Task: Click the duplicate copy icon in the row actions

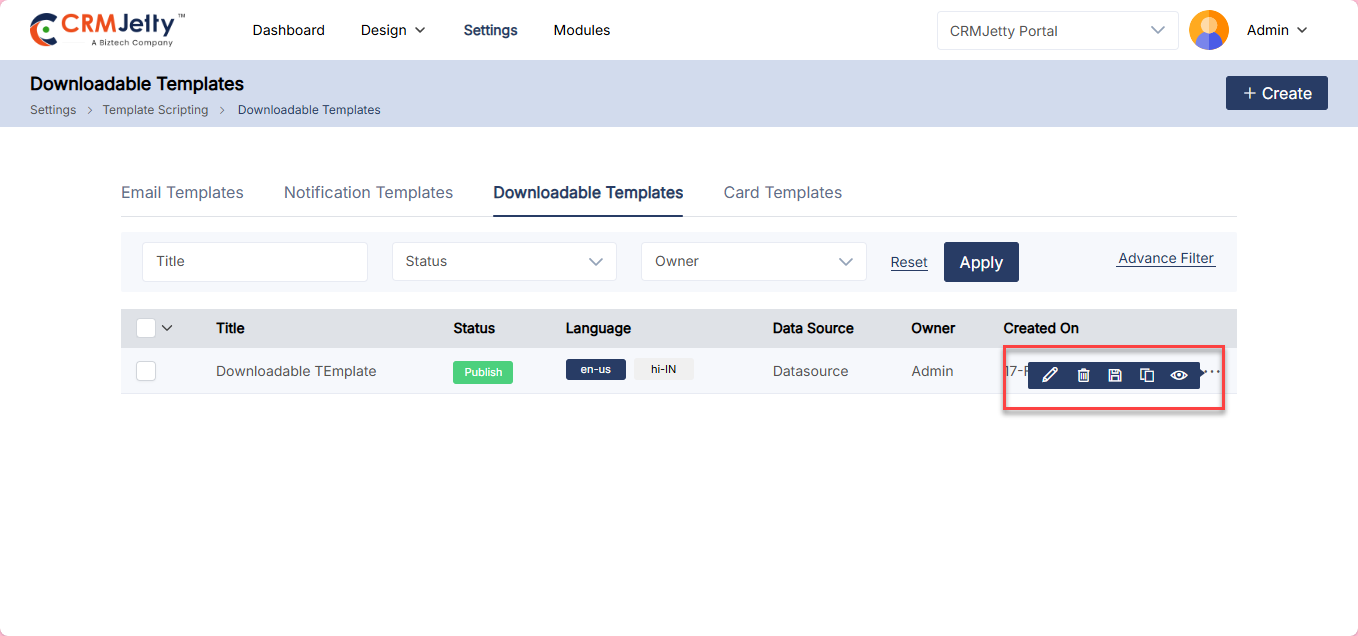Action: pyautogui.click(x=1147, y=375)
